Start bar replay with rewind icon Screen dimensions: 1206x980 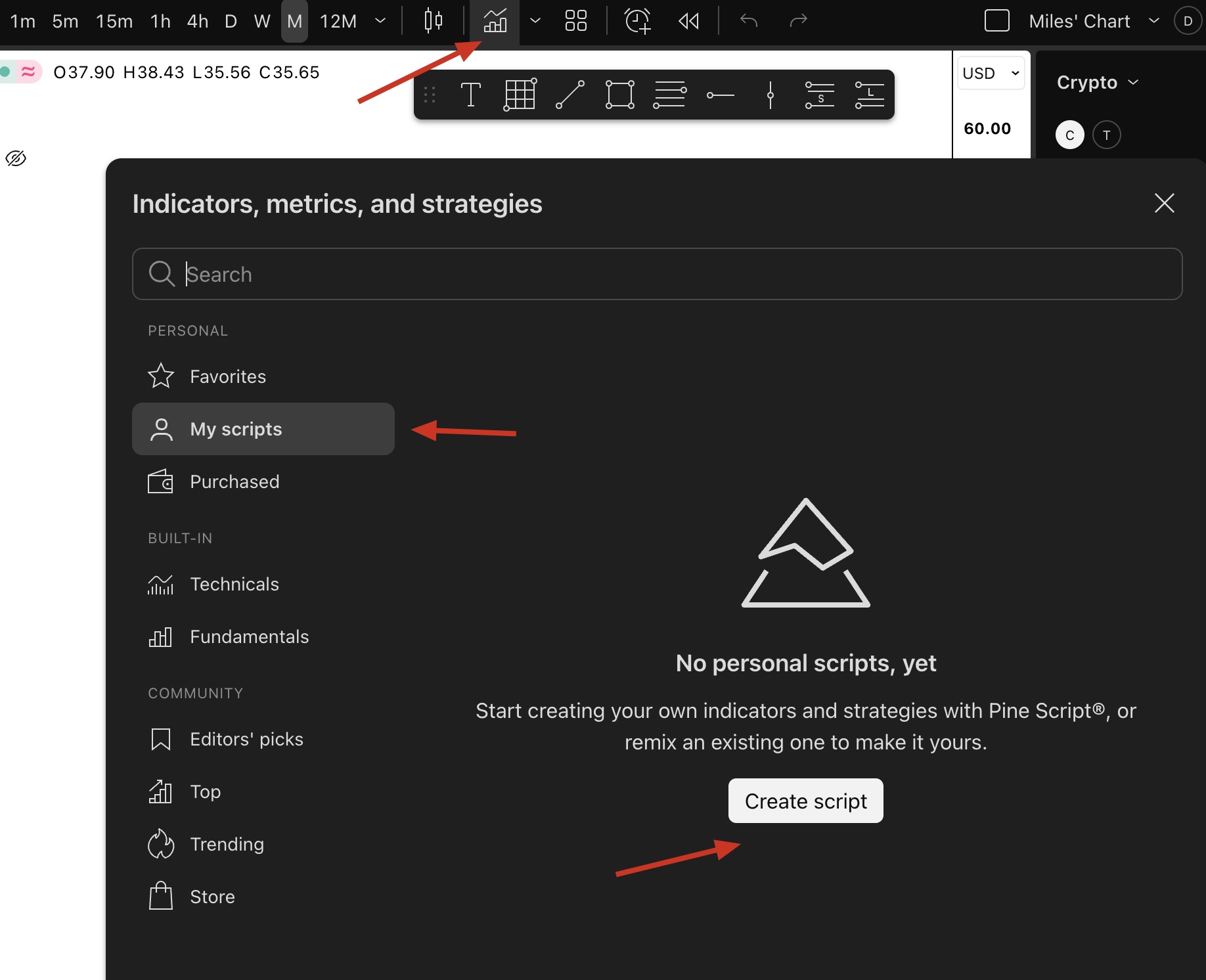pyautogui.click(x=689, y=21)
